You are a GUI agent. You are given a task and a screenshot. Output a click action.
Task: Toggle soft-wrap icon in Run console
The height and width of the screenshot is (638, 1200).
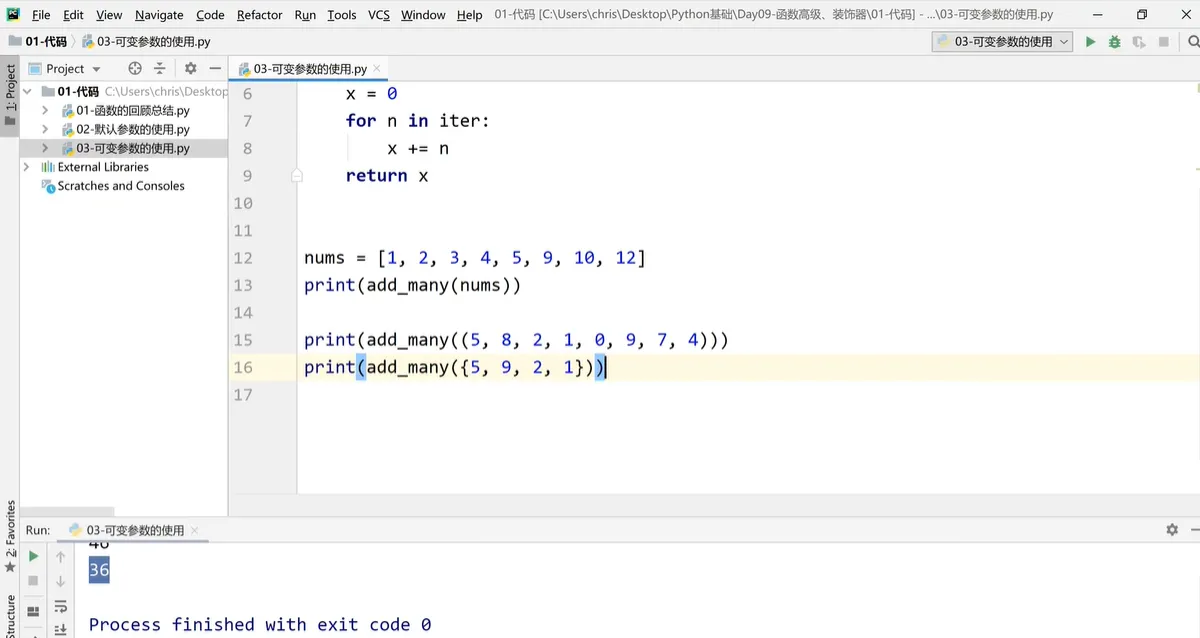pos(60,606)
